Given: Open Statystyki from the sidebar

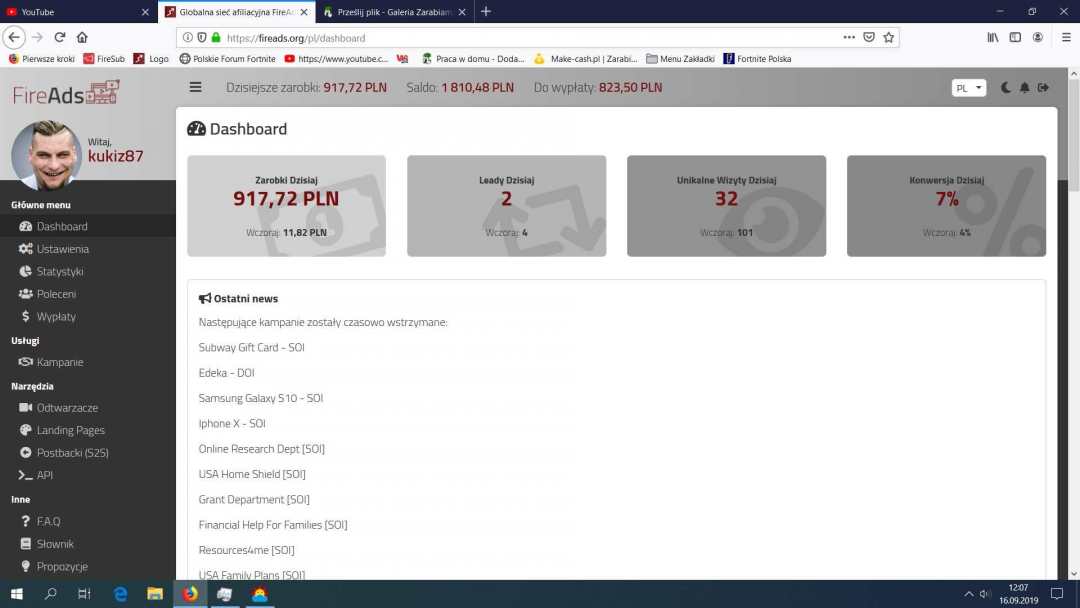Looking at the screenshot, I should [x=59, y=271].
